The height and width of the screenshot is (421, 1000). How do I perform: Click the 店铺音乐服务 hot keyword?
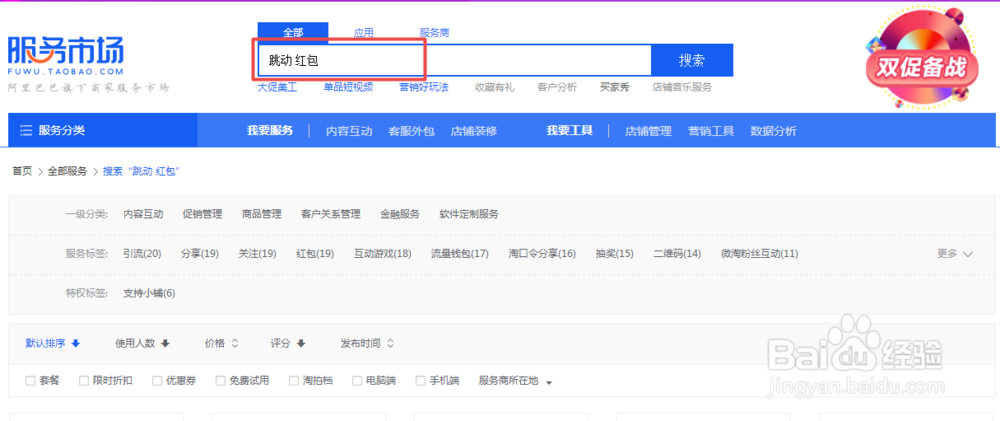click(x=682, y=87)
